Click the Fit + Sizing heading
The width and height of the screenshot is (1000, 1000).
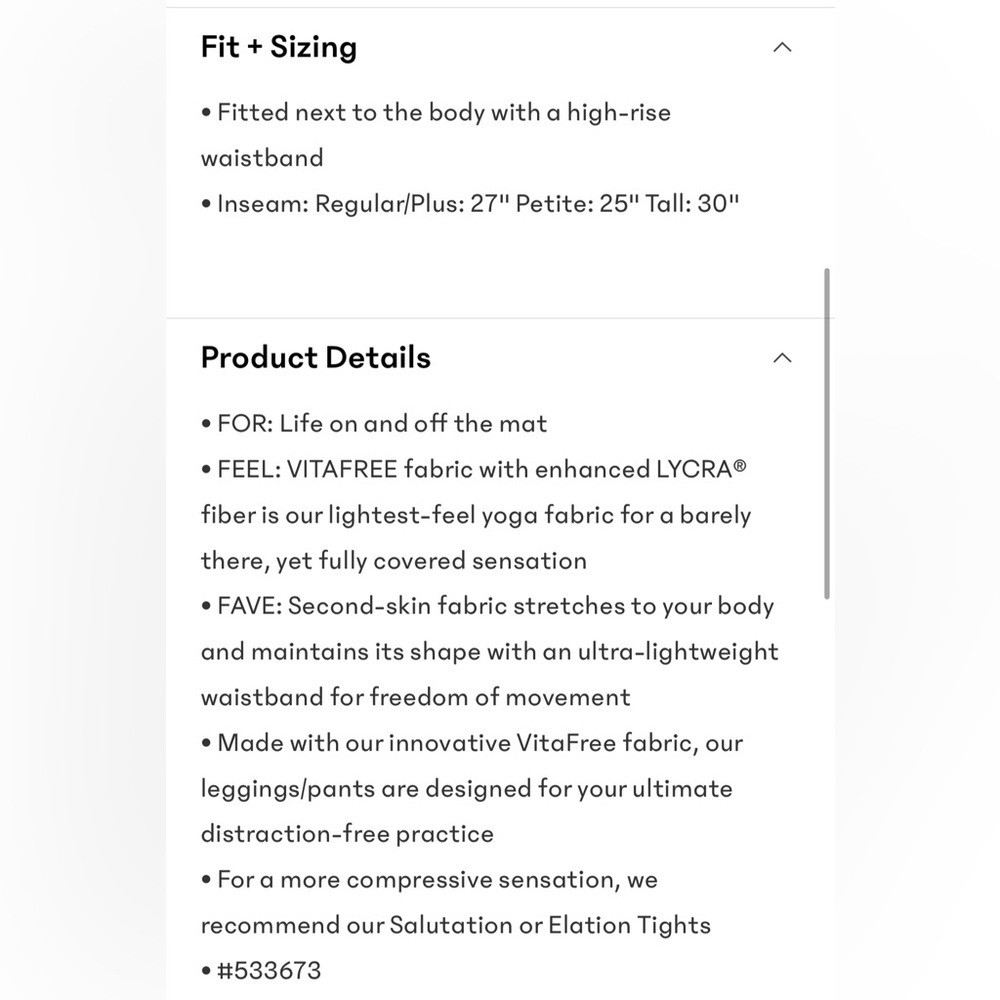[x=279, y=47]
